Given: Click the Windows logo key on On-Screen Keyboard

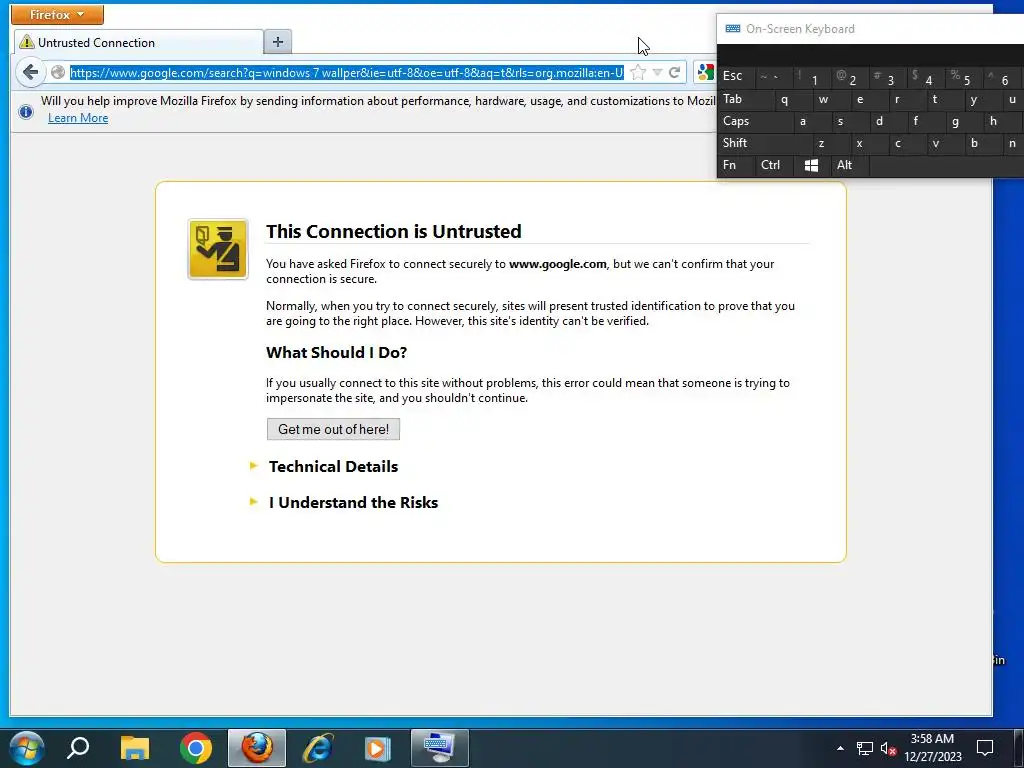Looking at the screenshot, I should point(812,165).
